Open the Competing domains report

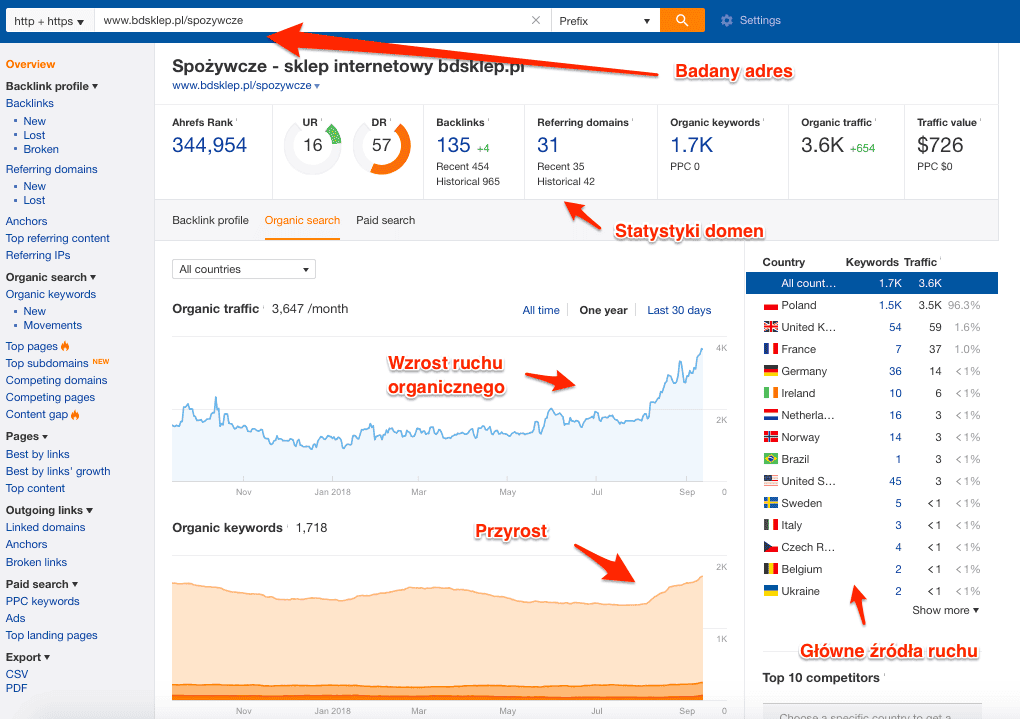click(x=57, y=380)
